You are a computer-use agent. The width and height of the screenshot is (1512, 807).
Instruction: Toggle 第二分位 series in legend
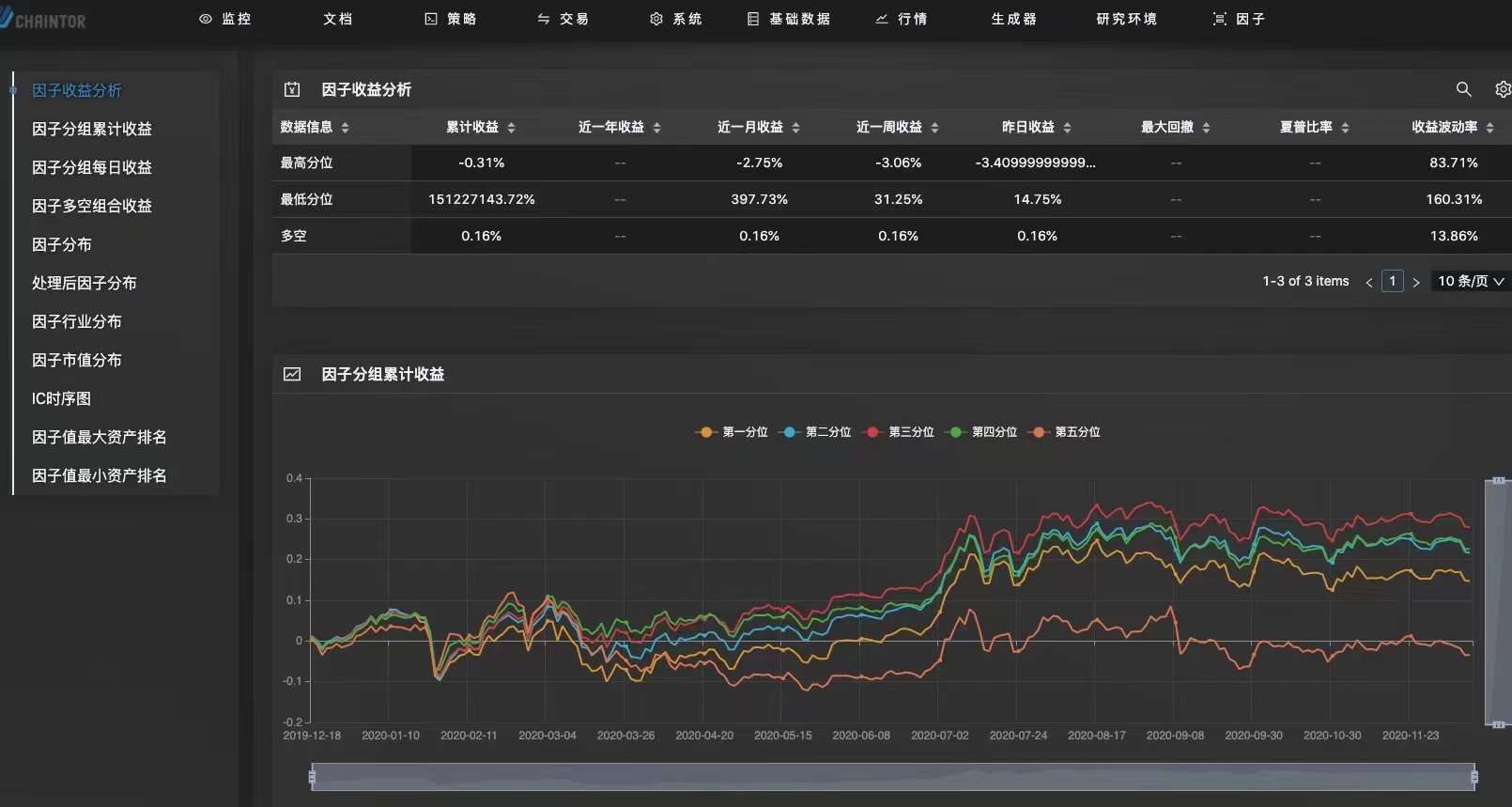point(815,432)
